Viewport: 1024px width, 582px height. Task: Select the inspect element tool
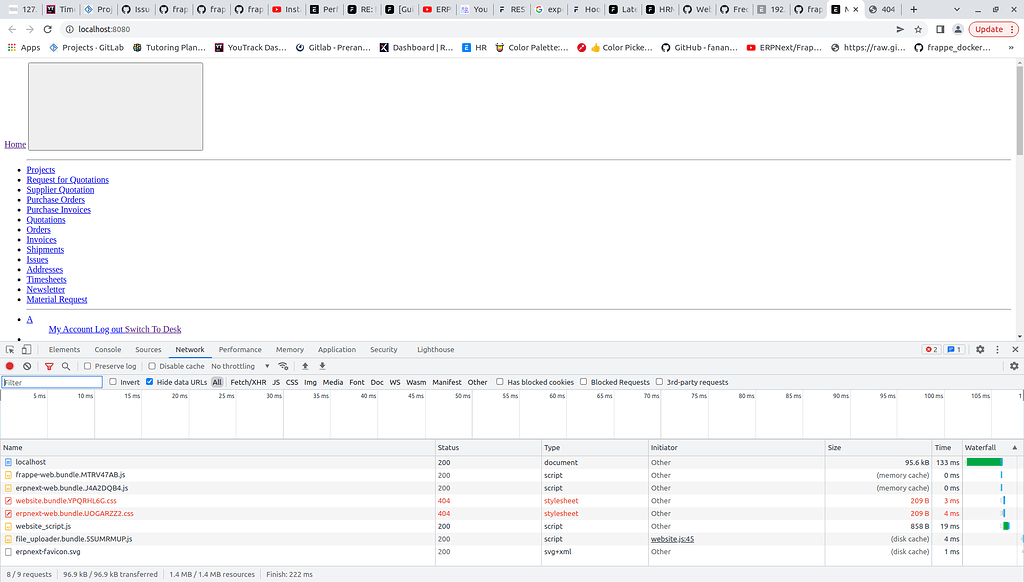pos(10,350)
